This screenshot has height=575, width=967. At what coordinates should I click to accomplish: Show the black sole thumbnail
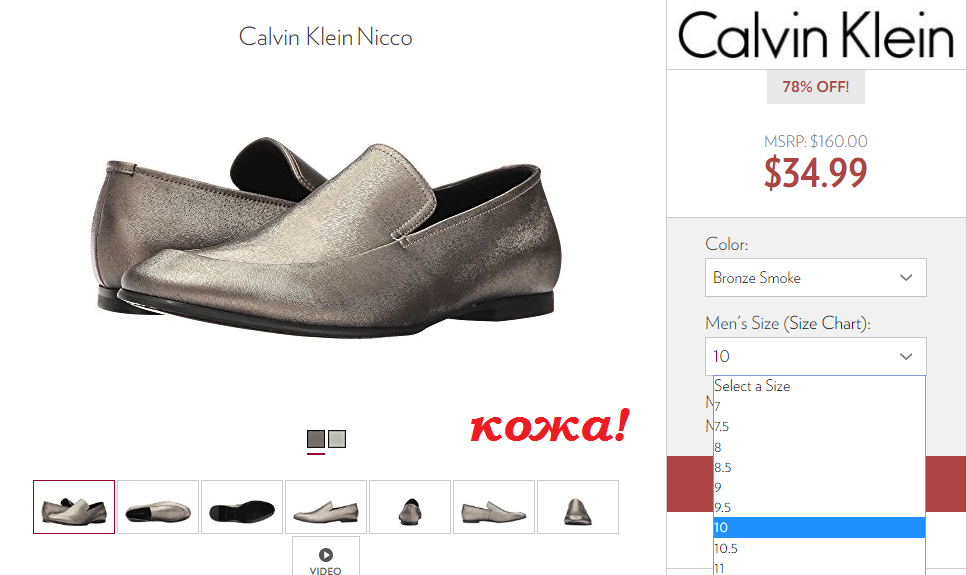242,507
